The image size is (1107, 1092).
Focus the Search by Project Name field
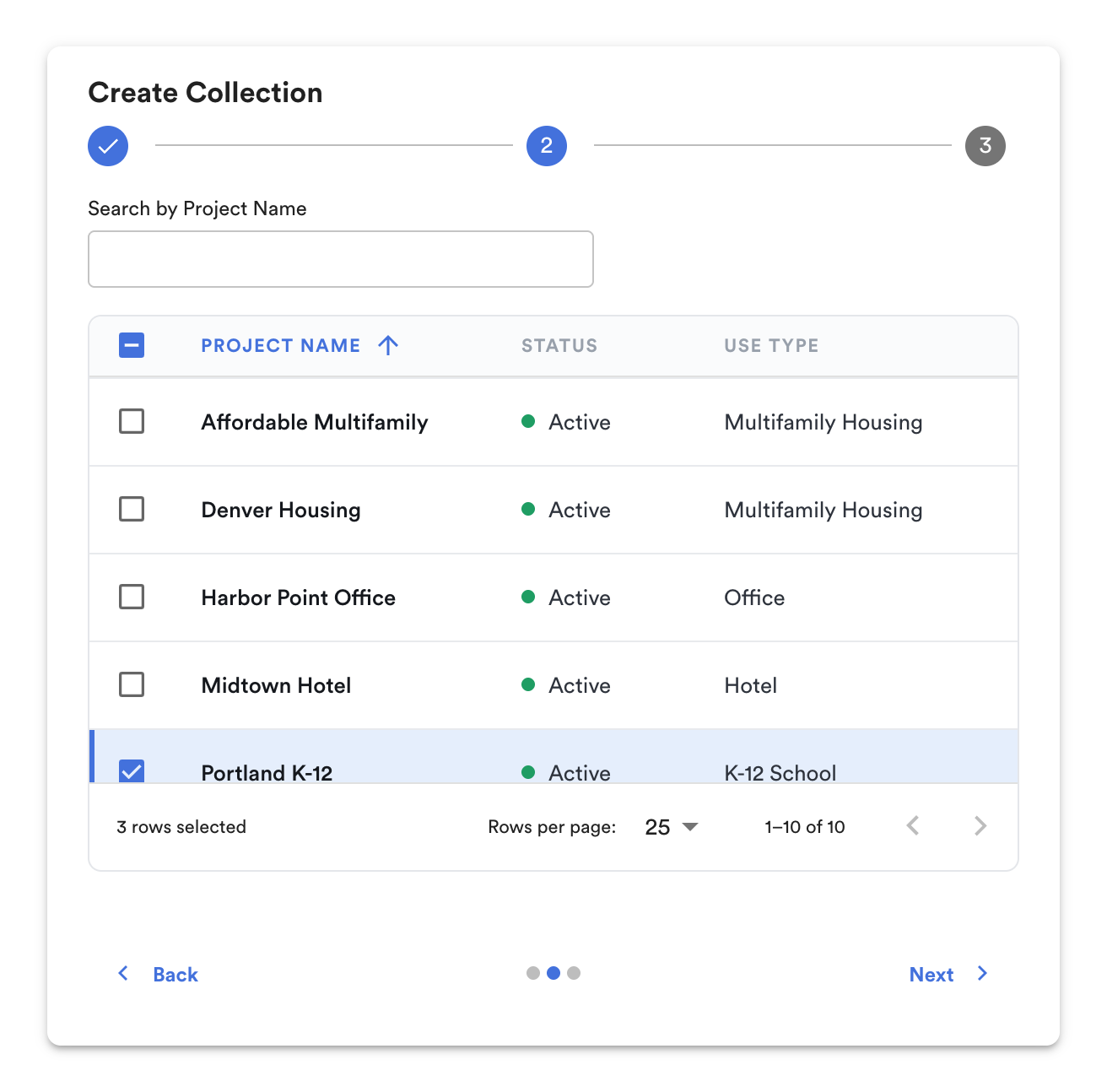[x=341, y=259]
